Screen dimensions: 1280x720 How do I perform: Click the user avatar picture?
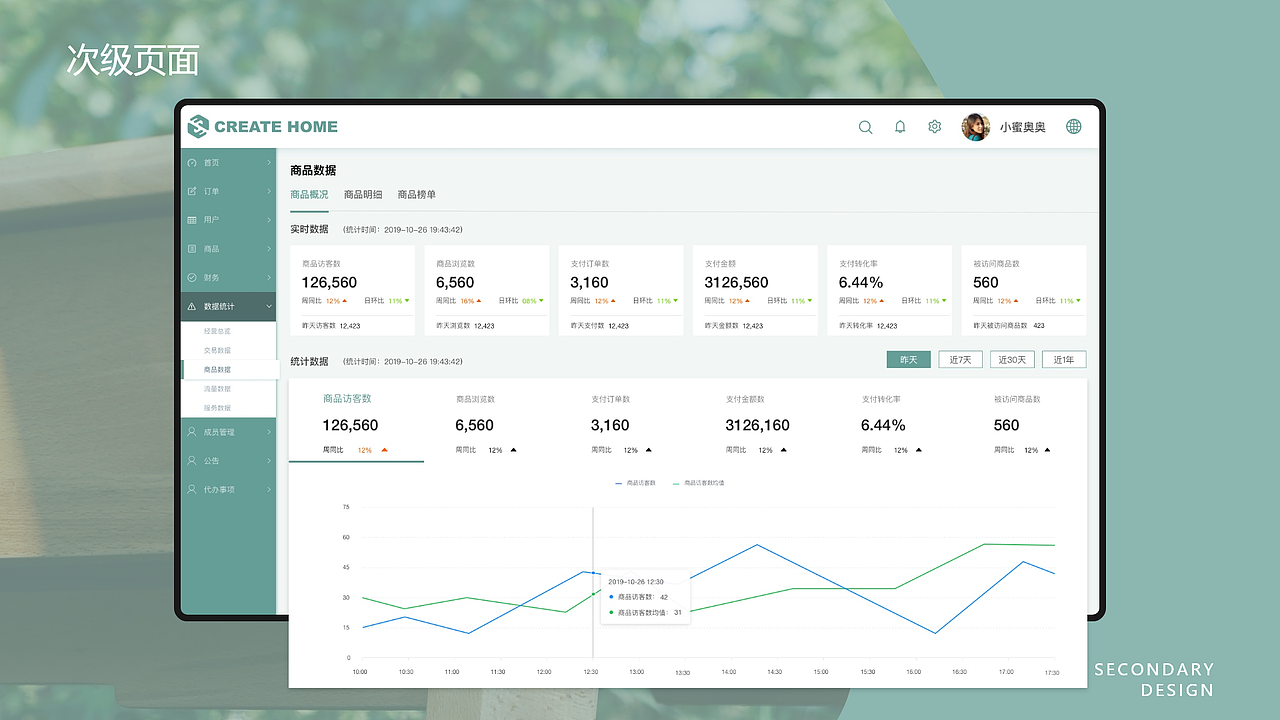coord(976,127)
